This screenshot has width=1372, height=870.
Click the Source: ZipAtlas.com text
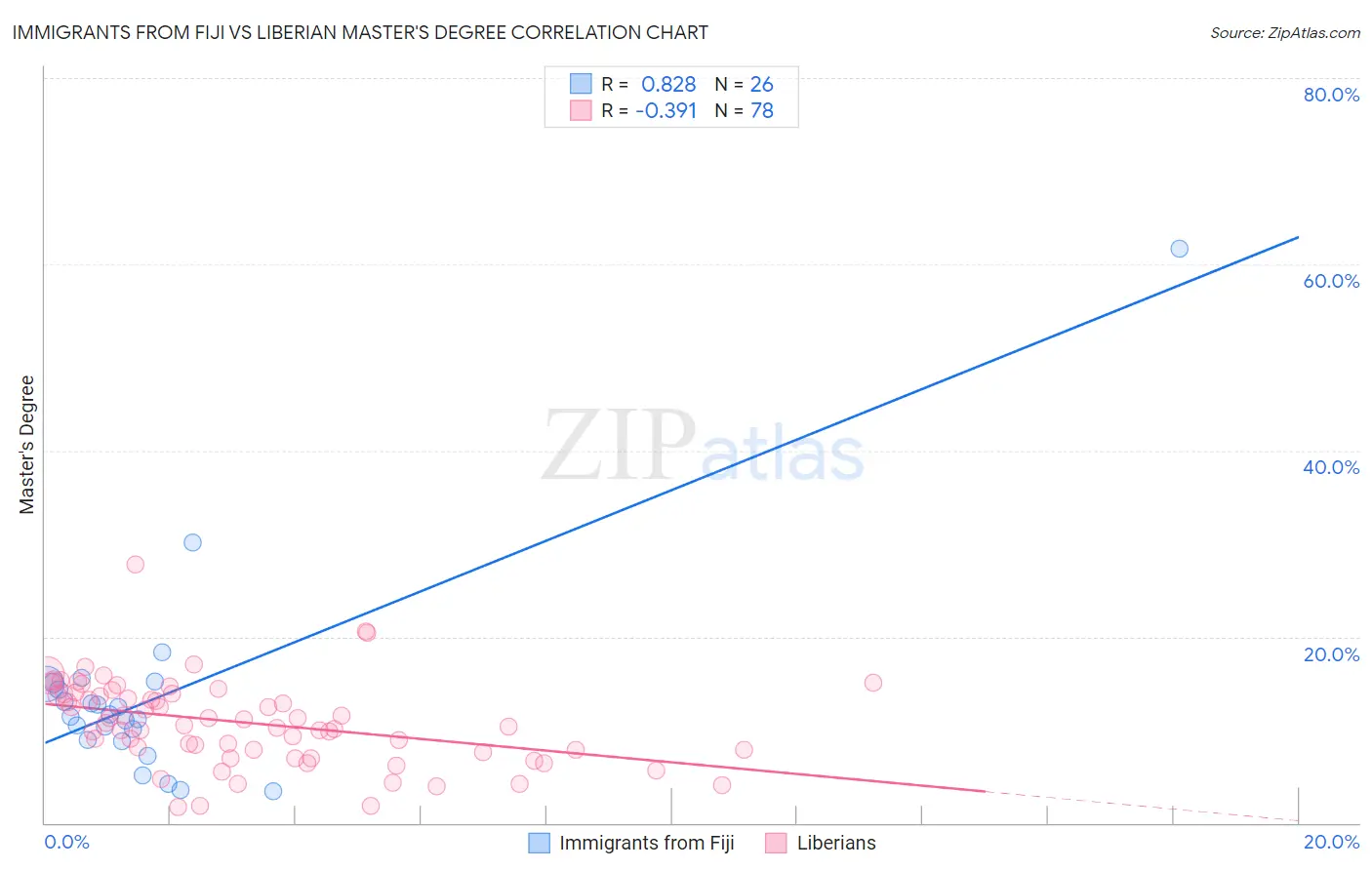pos(1285,32)
